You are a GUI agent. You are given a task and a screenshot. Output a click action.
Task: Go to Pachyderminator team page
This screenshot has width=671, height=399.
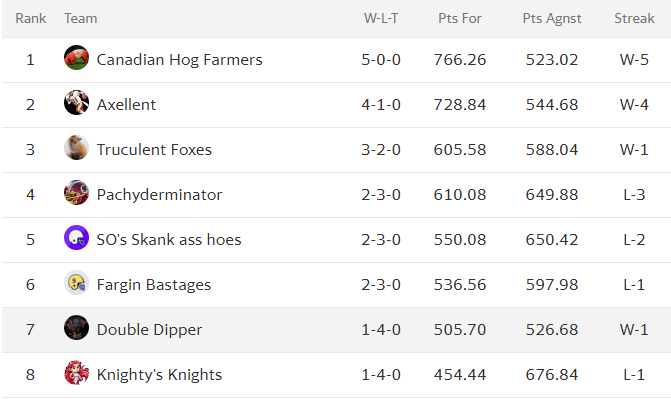159,195
